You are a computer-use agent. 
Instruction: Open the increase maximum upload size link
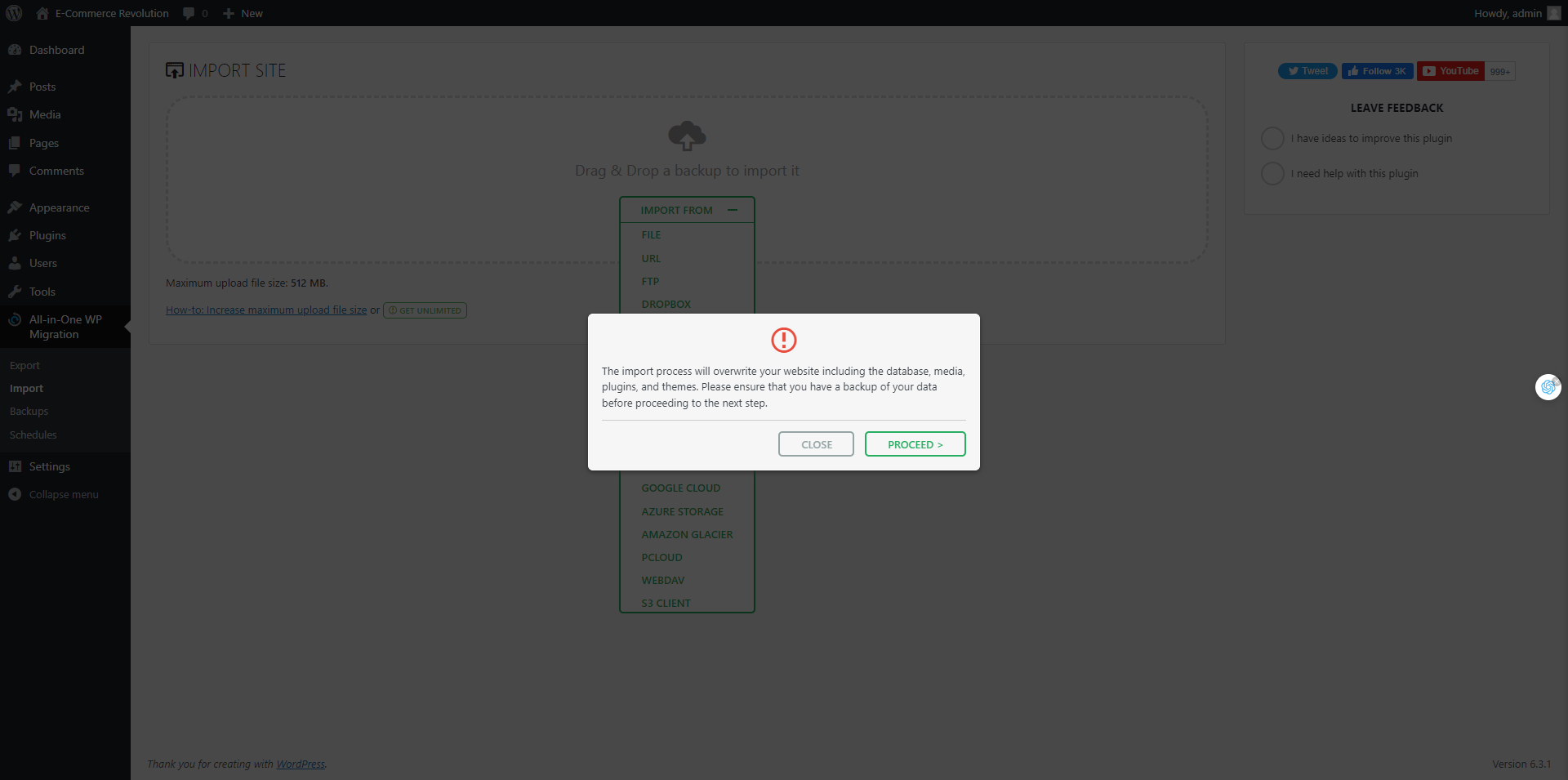pyautogui.click(x=266, y=310)
